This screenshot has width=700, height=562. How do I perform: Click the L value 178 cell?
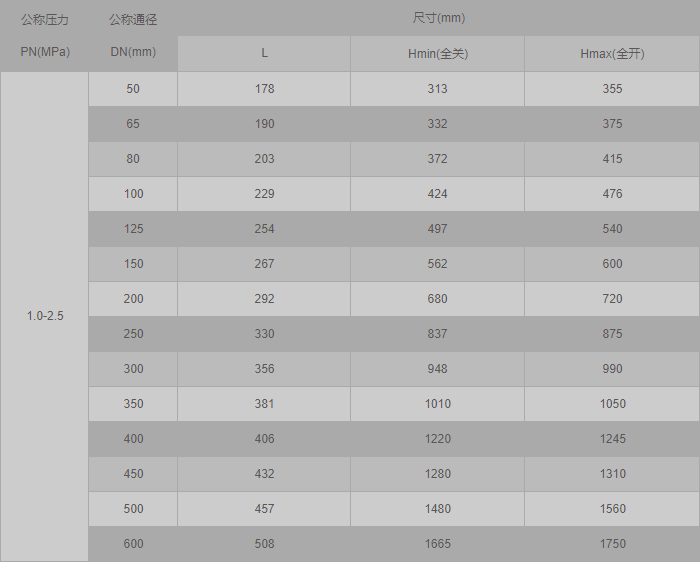[x=264, y=89]
